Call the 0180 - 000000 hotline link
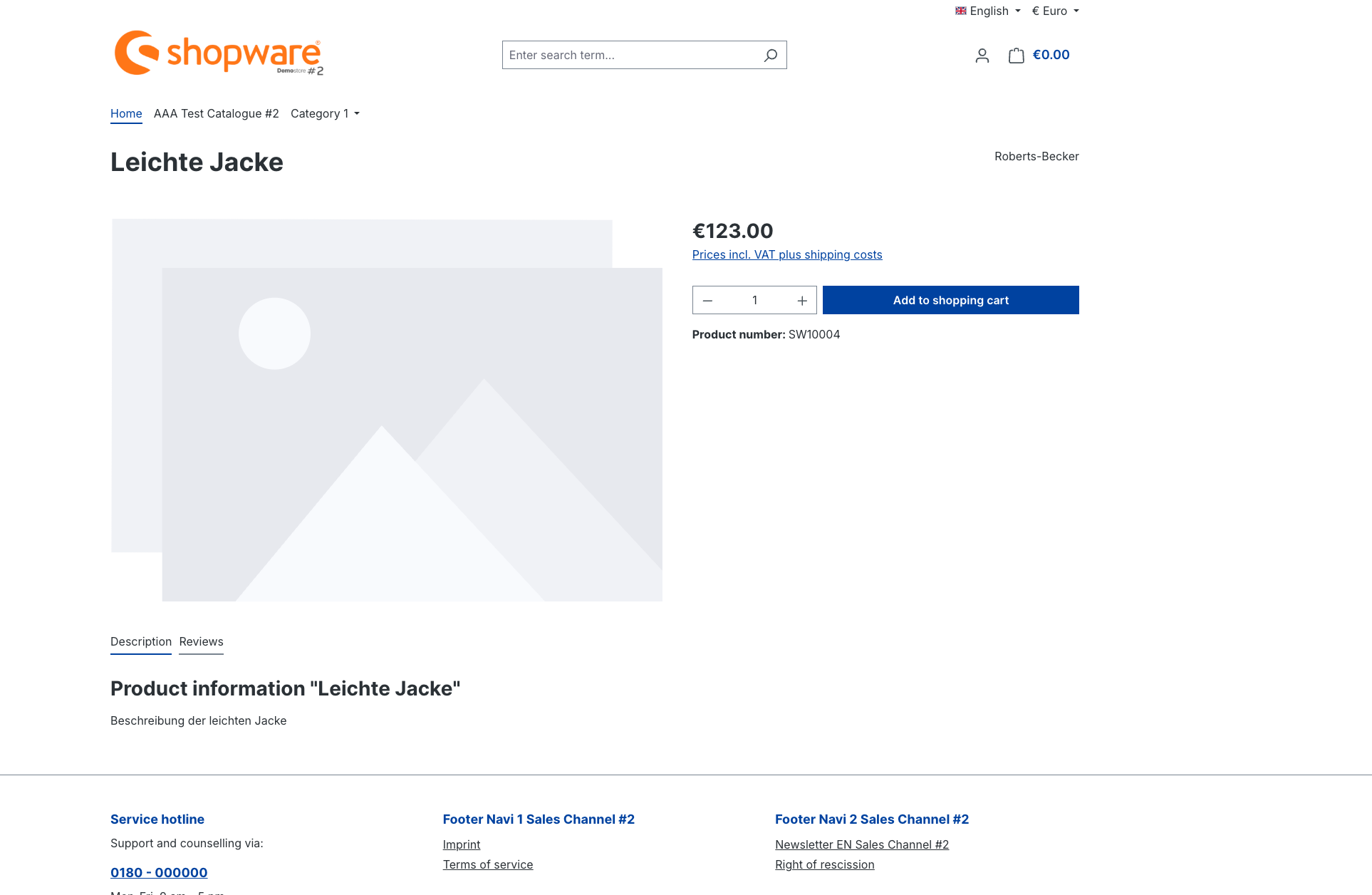 [x=159, y=872]
